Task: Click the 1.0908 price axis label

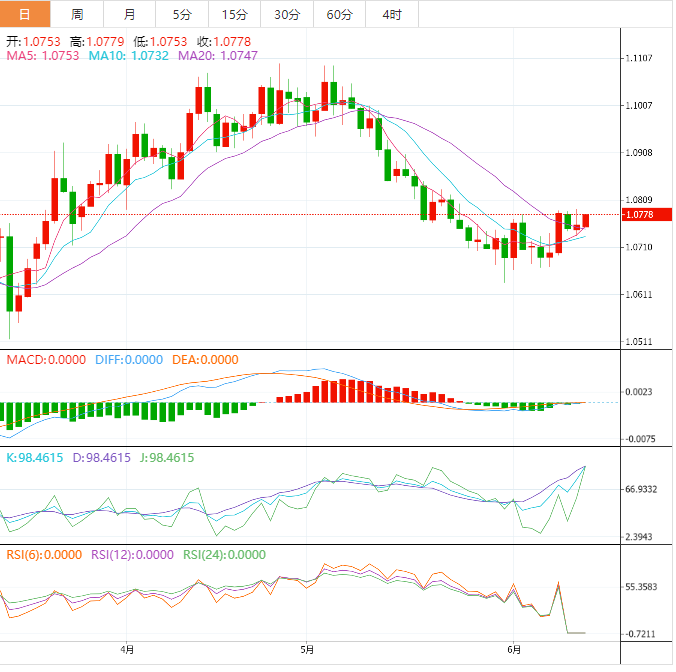Action: click(x=639, y=153)
